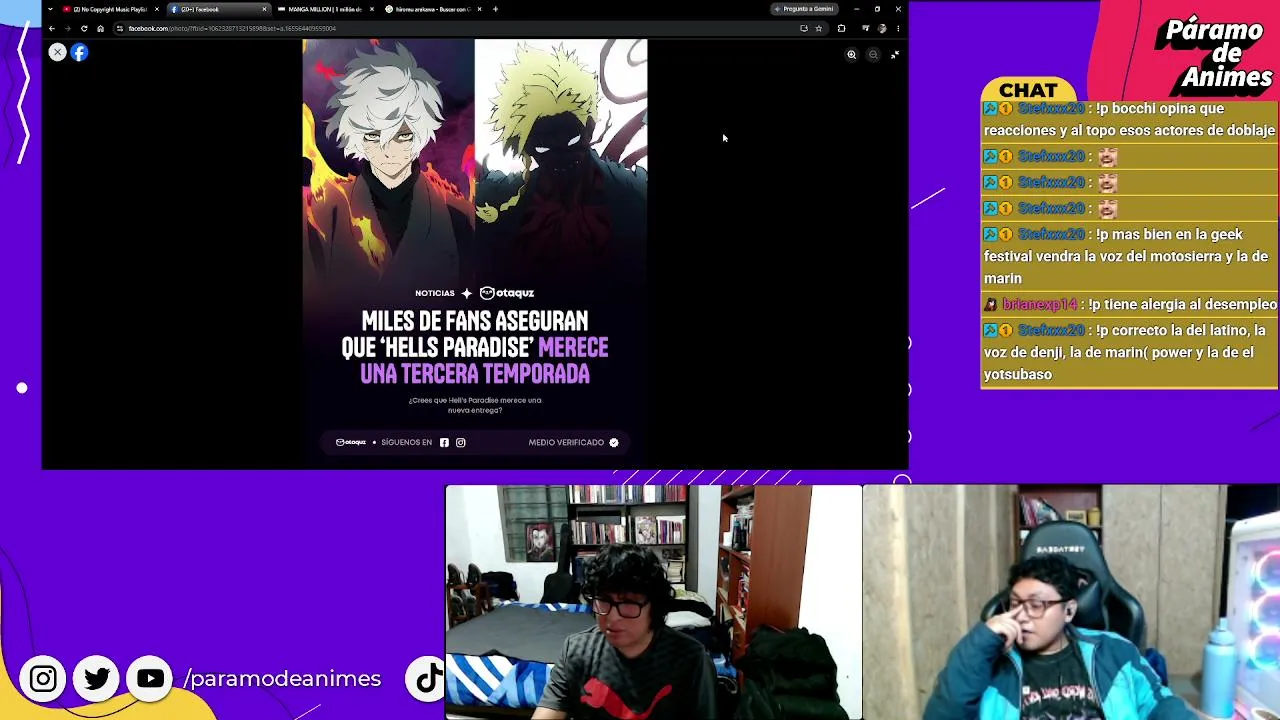This screenshot has height=720, width=1280.
Task: Click the Twitter icon in the stream overlay
Action: [97, 679]
